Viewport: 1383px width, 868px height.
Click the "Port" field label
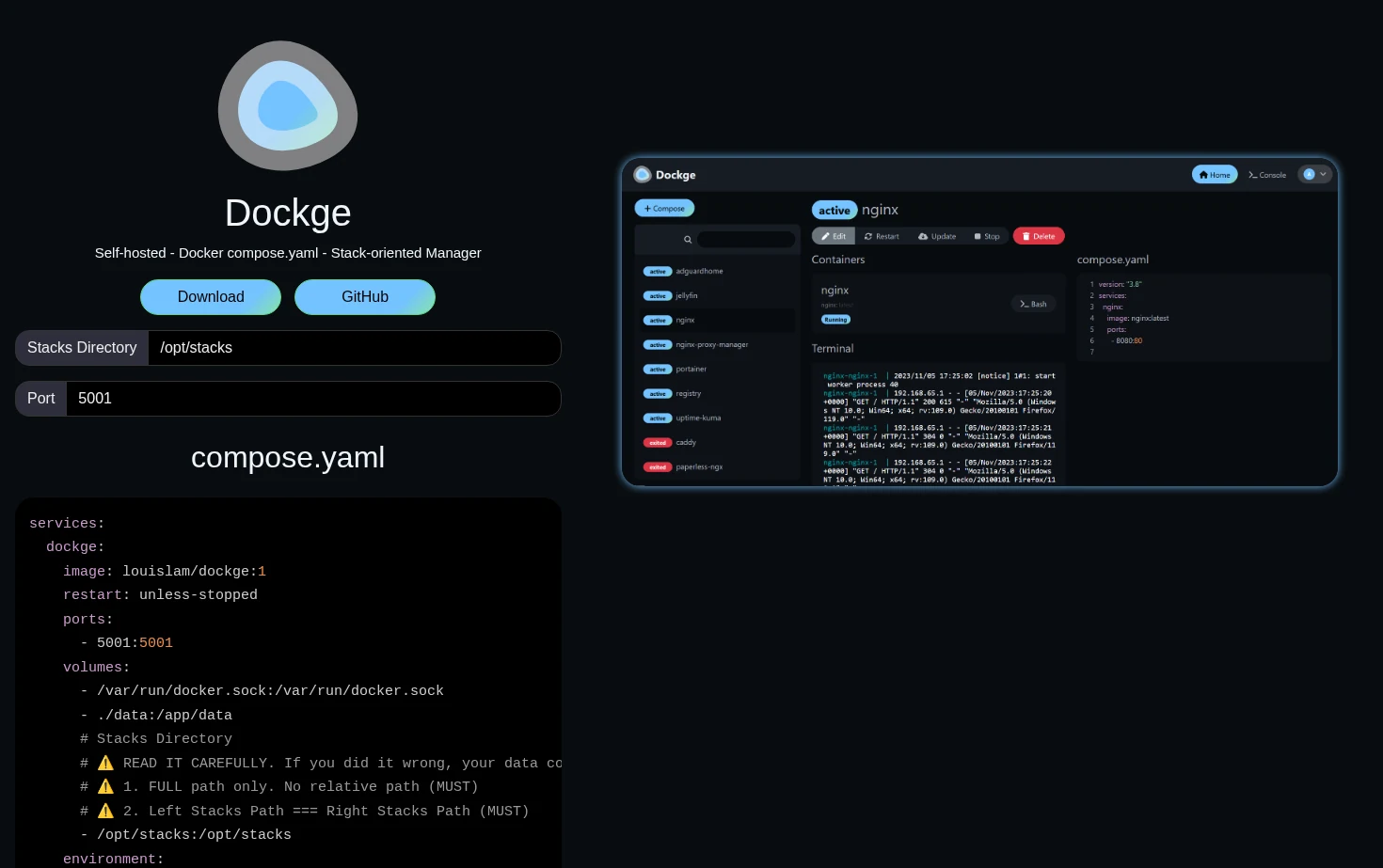(x=40, y=399)
